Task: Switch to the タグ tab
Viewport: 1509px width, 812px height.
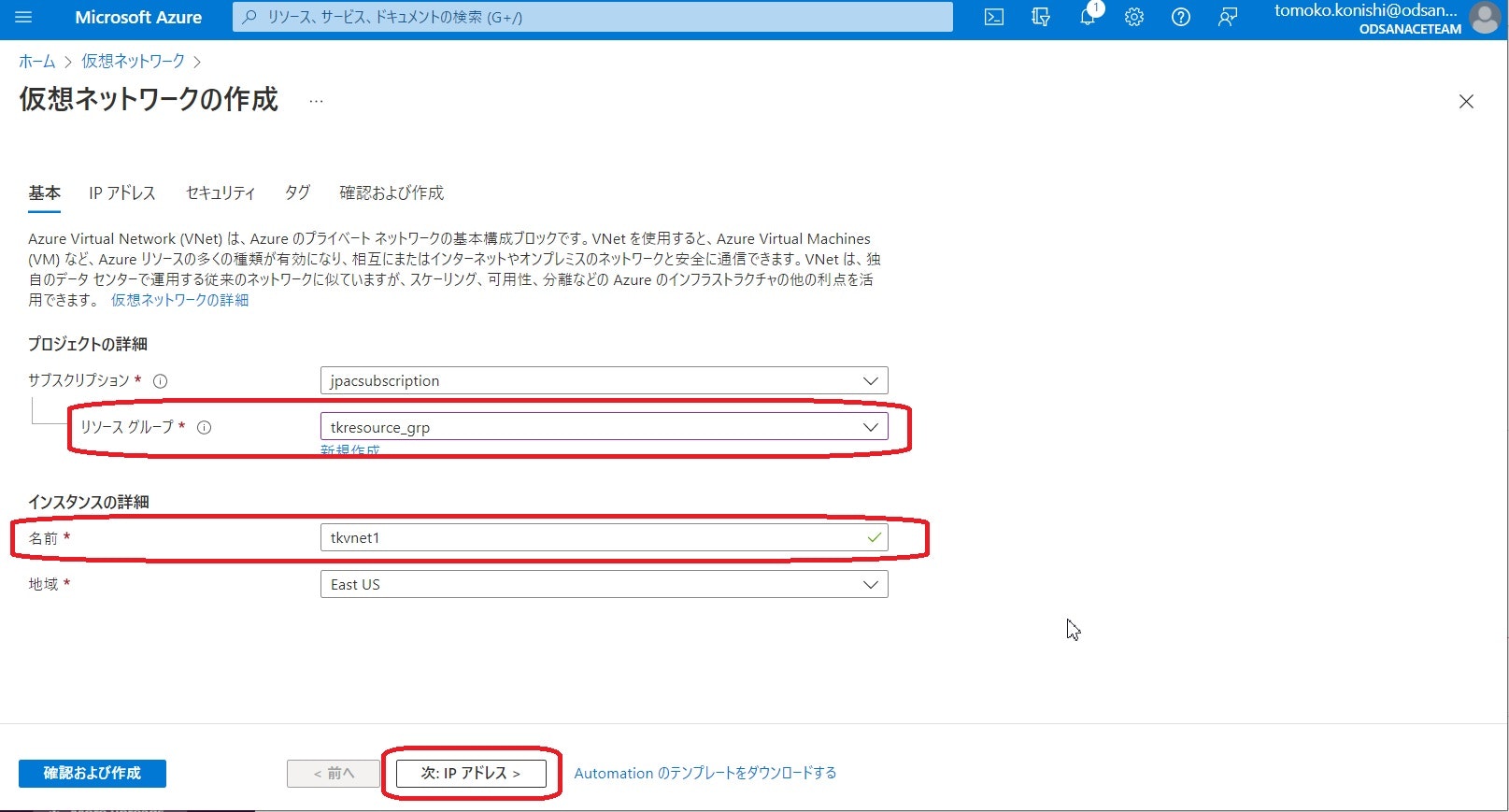Action: 297,192
